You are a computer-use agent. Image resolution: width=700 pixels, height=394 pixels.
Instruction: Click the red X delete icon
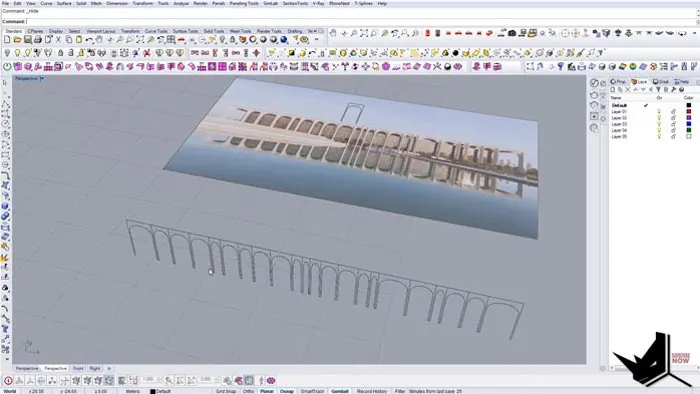click(x=146, y=53)
